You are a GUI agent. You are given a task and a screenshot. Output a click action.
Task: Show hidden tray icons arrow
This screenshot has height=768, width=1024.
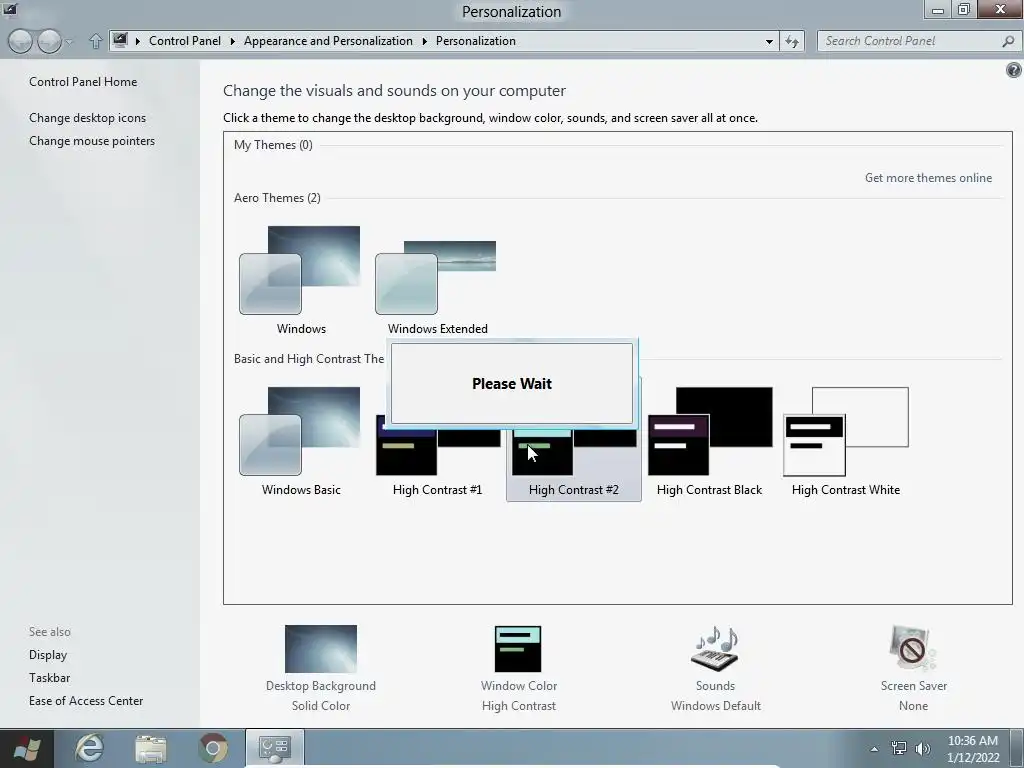(874, 749)
